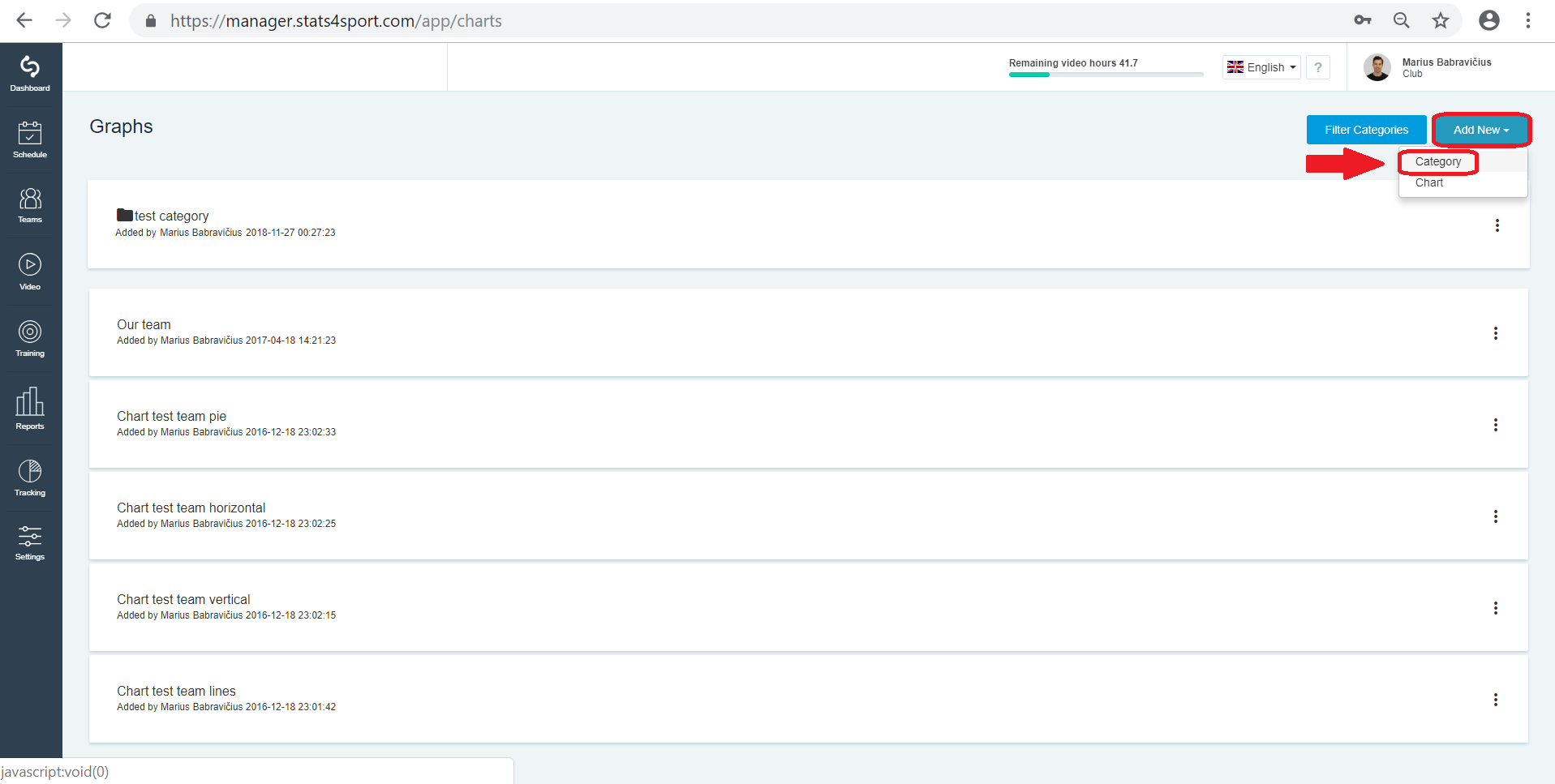Open Chrome account profile icon

tap(1488, 20)
